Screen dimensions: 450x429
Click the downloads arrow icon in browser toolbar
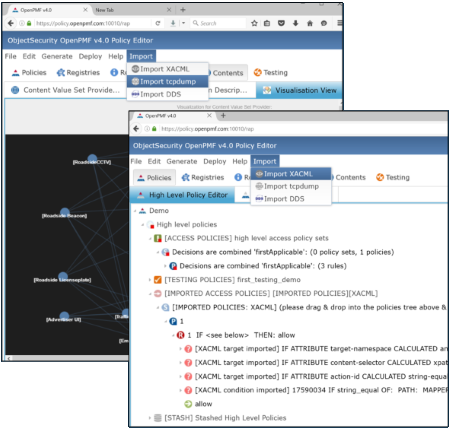pyautogui.click(x=295, y=23)
